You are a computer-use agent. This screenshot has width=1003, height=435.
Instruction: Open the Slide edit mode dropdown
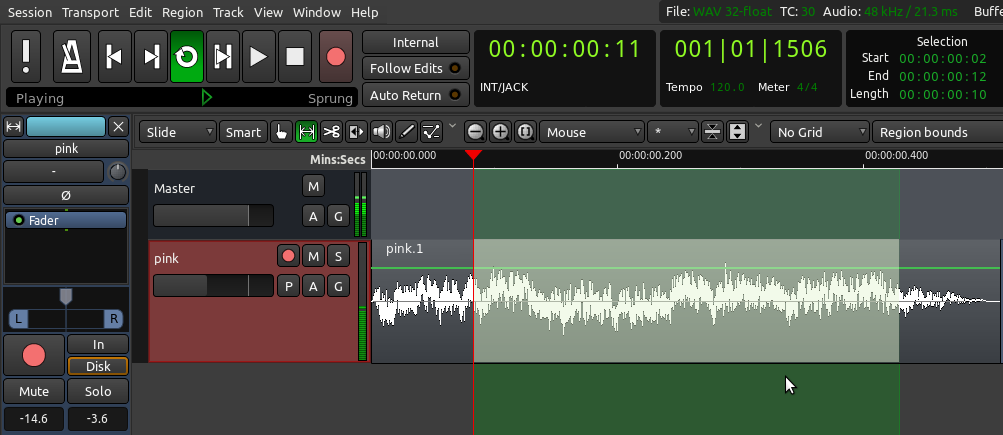(x=178, y=132)
